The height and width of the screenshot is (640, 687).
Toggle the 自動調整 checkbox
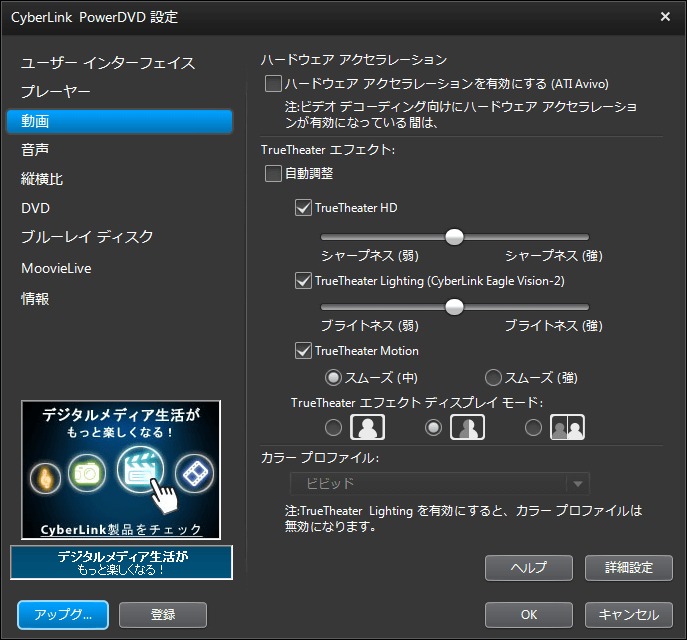point(273,173)
